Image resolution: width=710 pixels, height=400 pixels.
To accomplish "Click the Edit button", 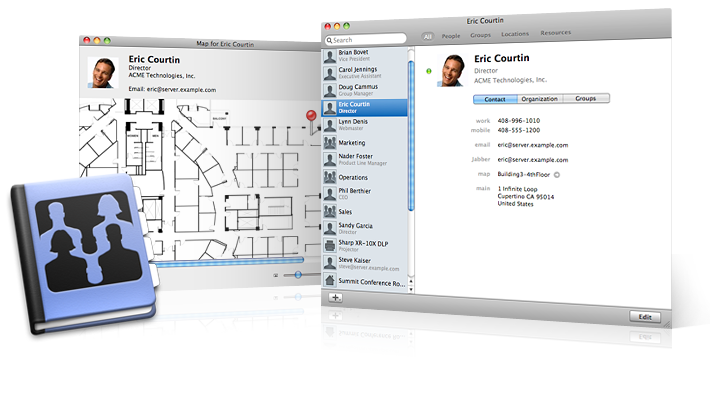I will (x=645, y=317).
